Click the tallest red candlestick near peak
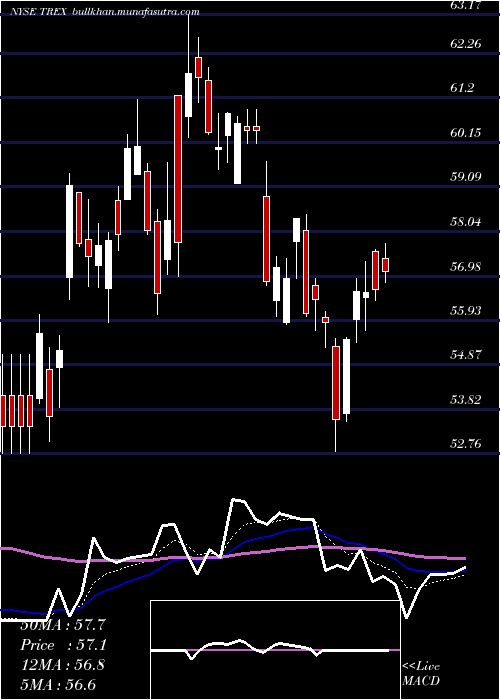Viewport: 500px width, 700px height. pos(178,169)
